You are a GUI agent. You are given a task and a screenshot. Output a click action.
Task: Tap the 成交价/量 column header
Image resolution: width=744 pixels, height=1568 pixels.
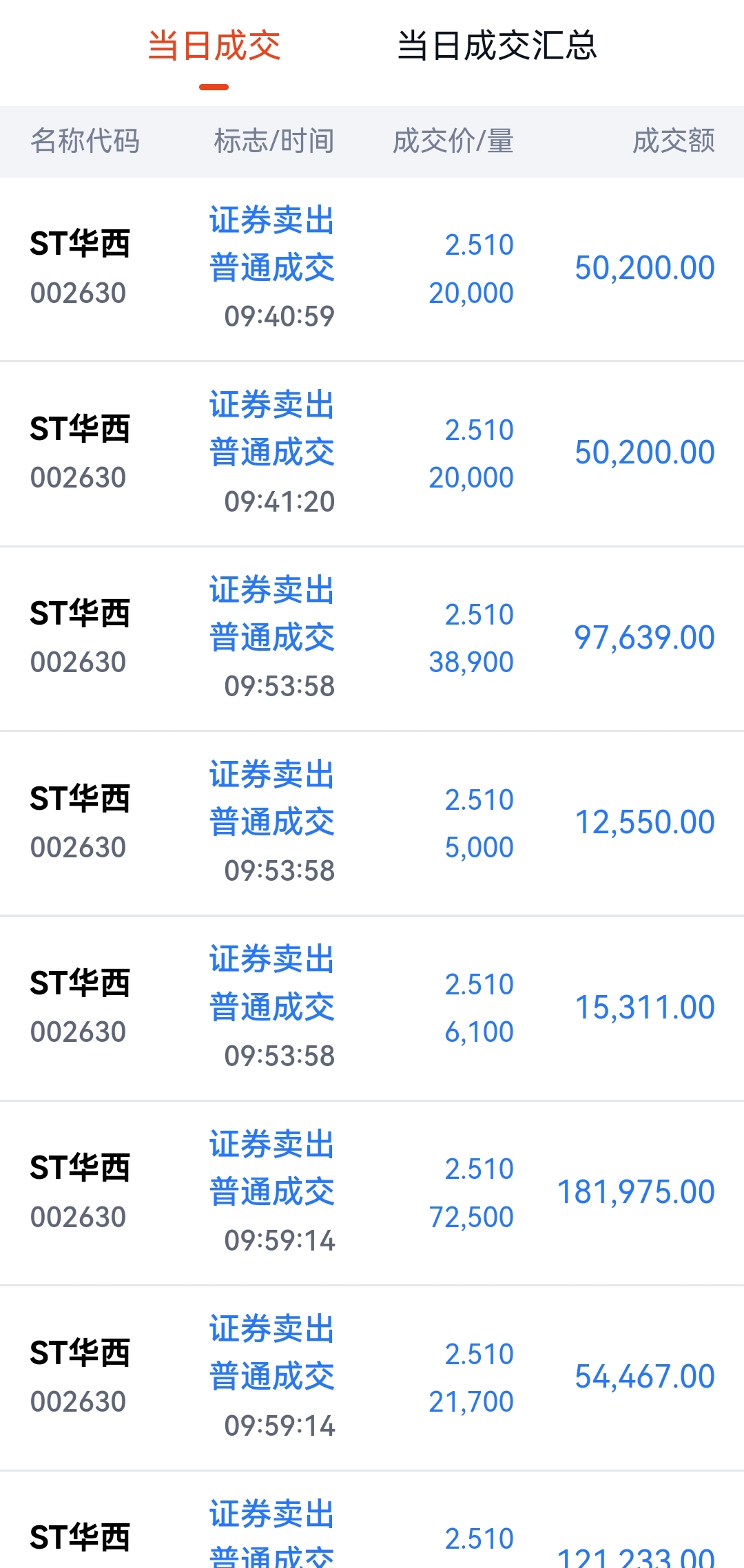point(453,141)
